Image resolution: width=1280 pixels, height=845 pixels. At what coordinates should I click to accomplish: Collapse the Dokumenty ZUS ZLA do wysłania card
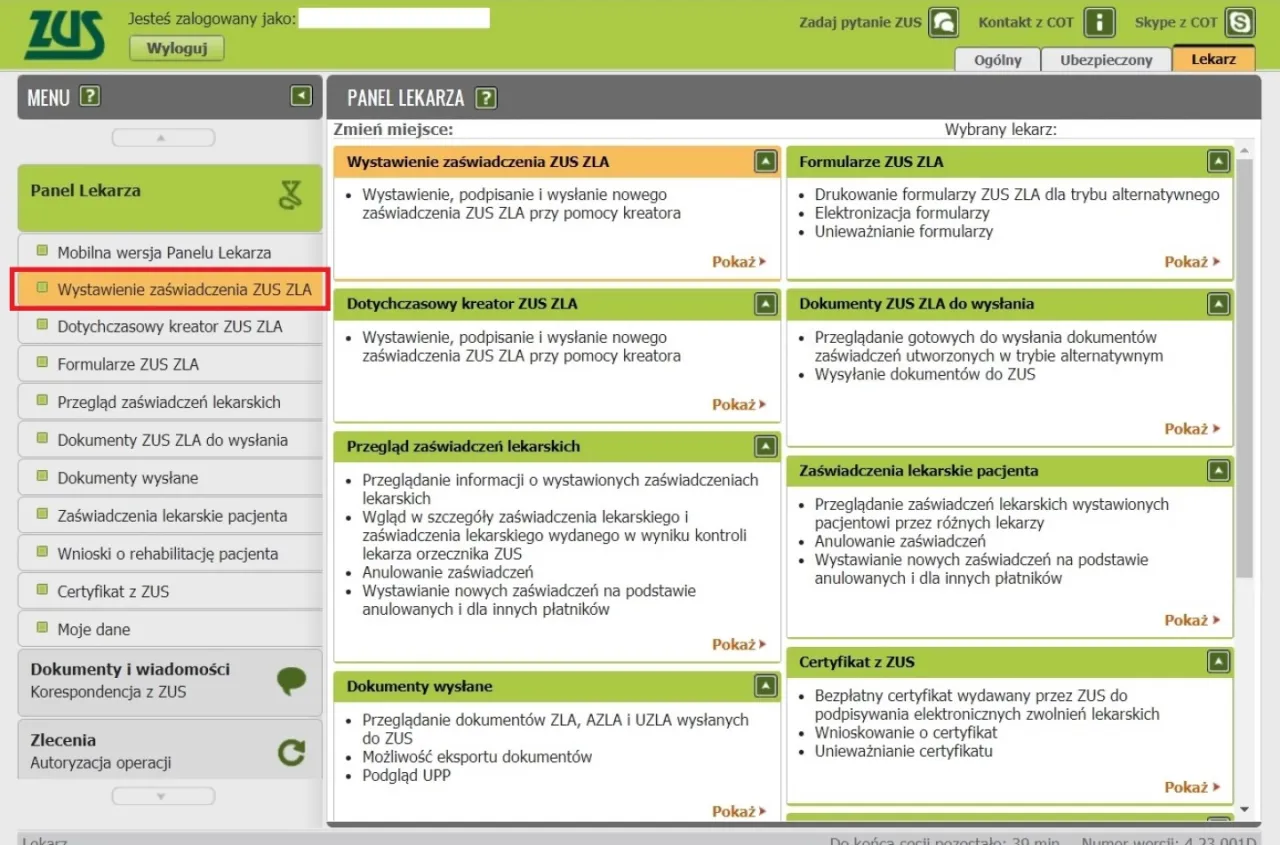coord(1218,303)
